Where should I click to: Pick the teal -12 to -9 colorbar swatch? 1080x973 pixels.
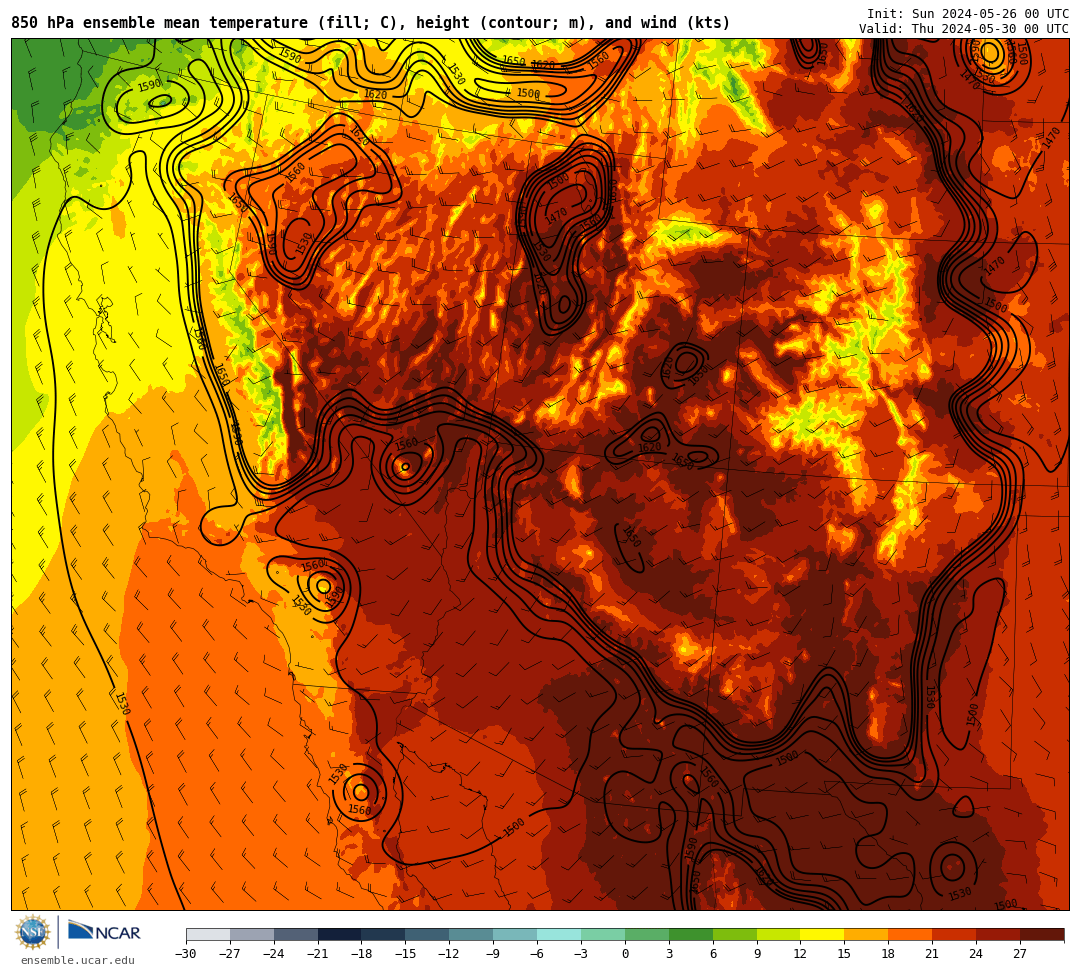click(x=472, y=934)
